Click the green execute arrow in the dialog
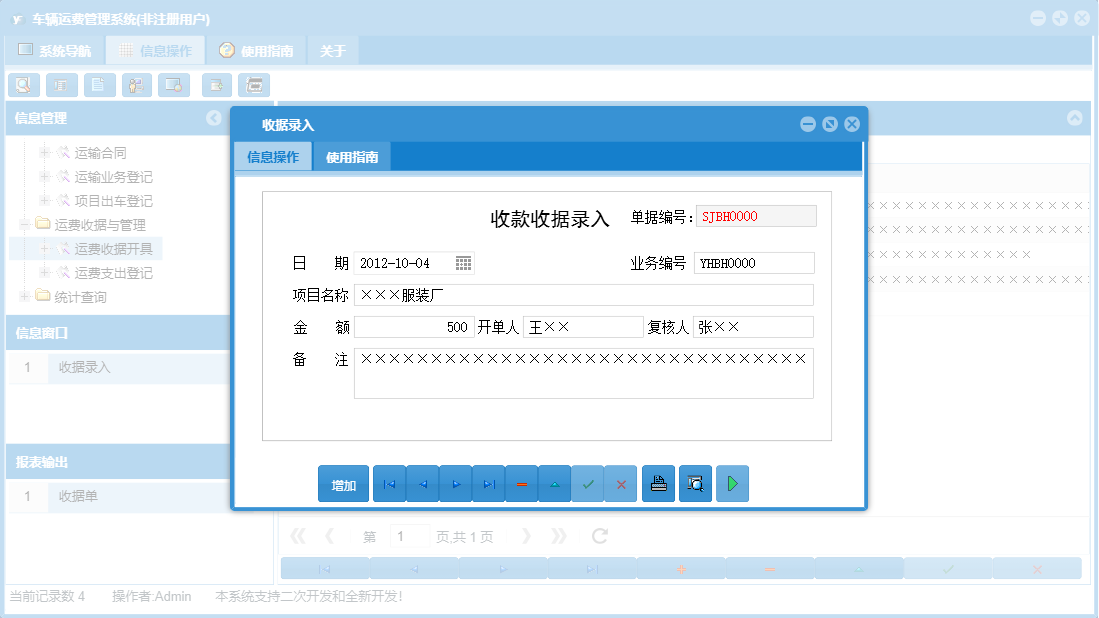Viewport: 1099px width, 618px height. pos(732,483)
